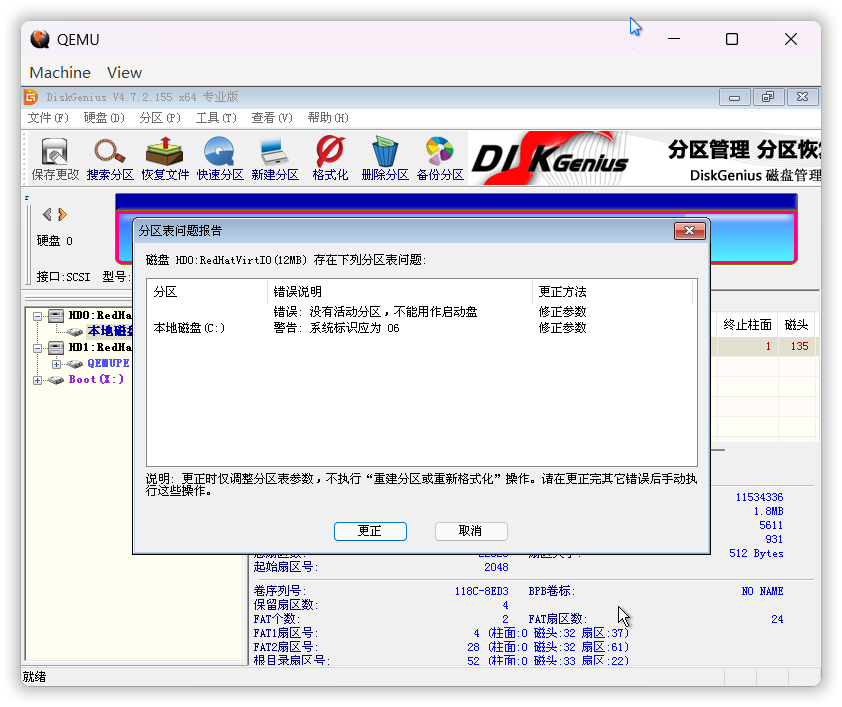
Task: Click the 更正方法 column header
Action: [613, 291]
